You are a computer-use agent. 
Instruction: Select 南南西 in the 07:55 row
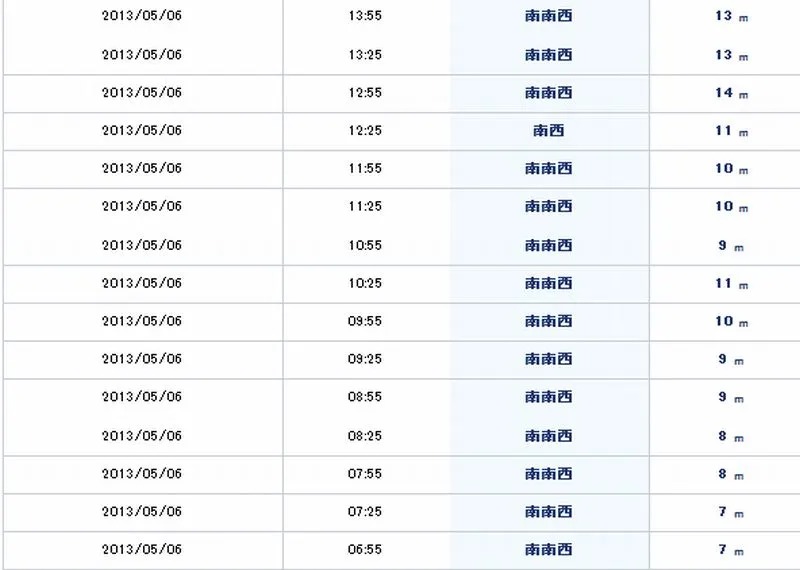coord(549,474)
